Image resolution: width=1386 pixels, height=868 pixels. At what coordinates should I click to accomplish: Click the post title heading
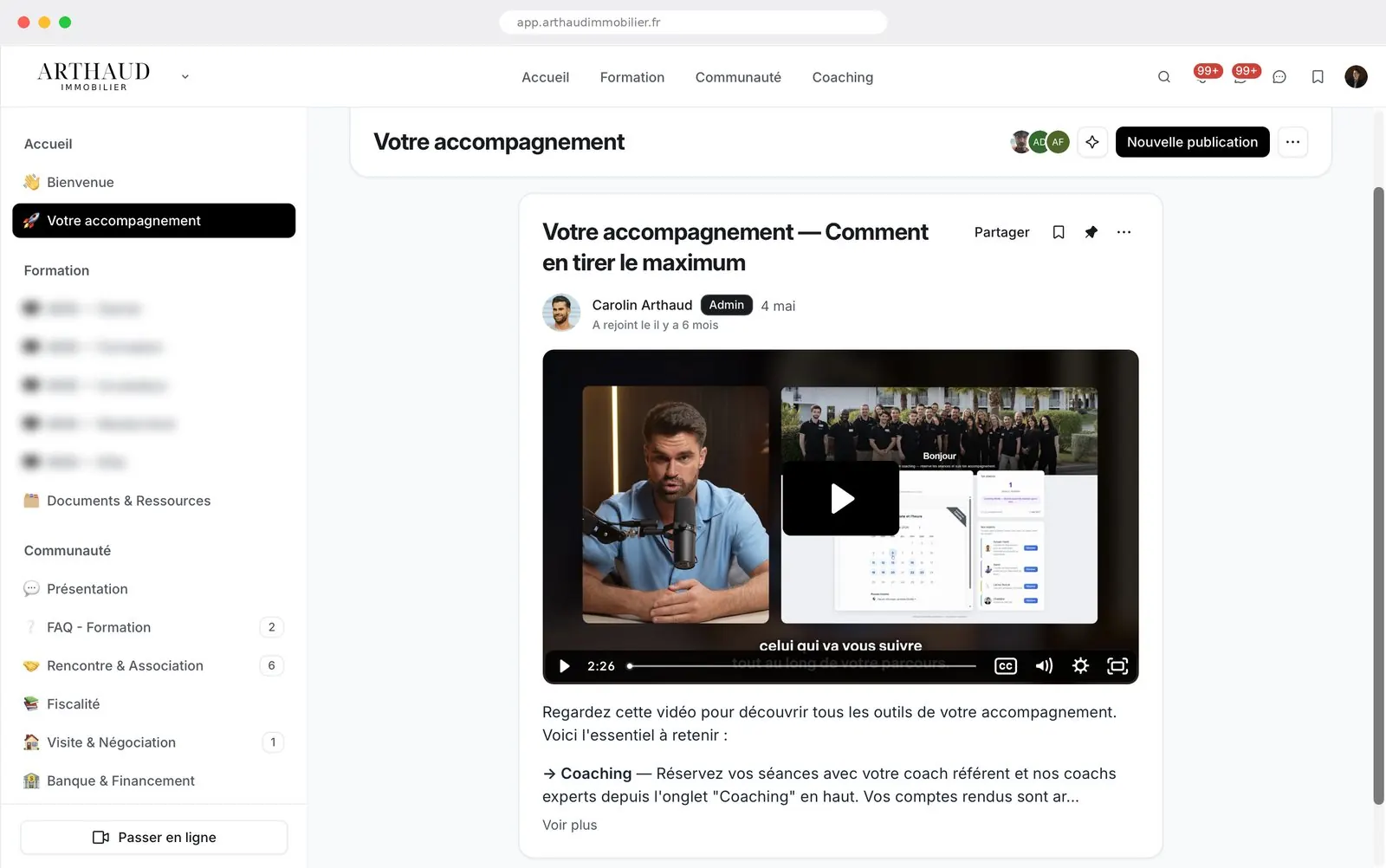735,247
